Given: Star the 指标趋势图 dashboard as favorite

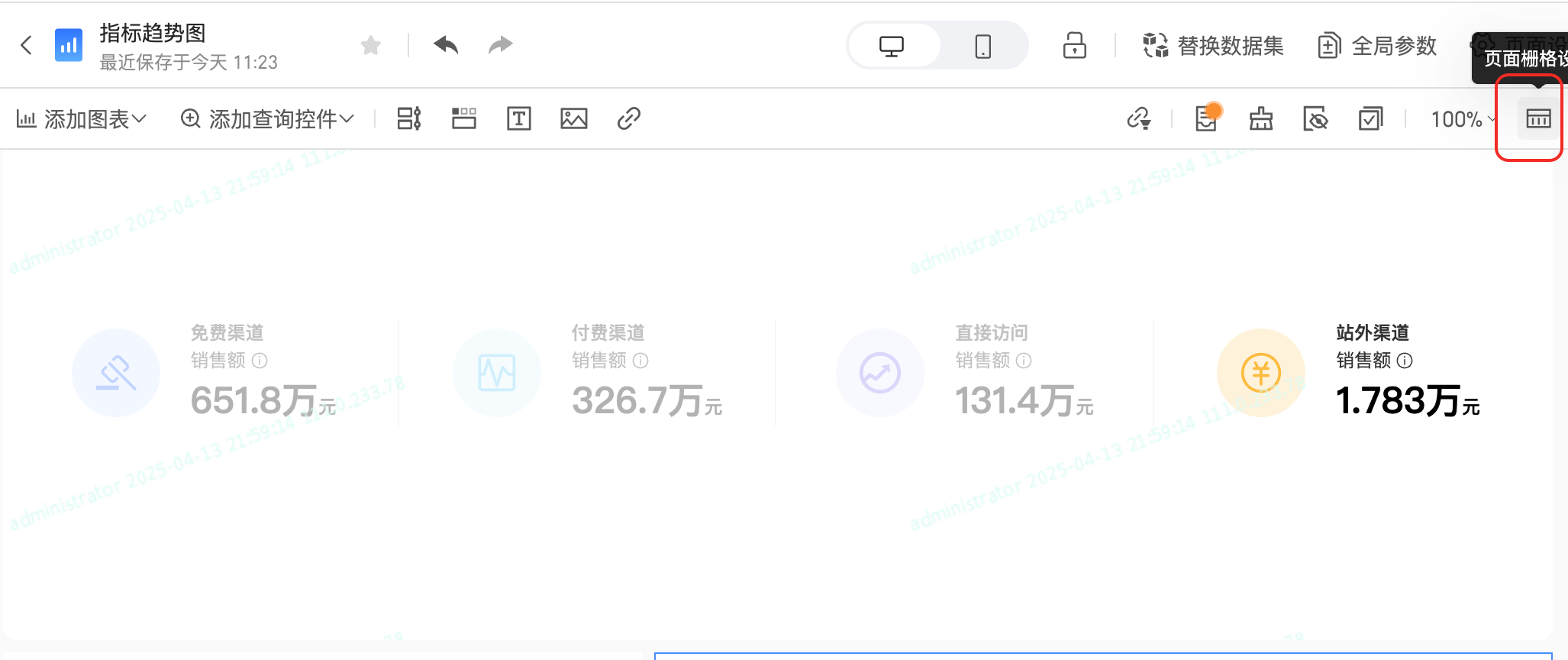Looking at the screenshot, I should coord(371,46).
